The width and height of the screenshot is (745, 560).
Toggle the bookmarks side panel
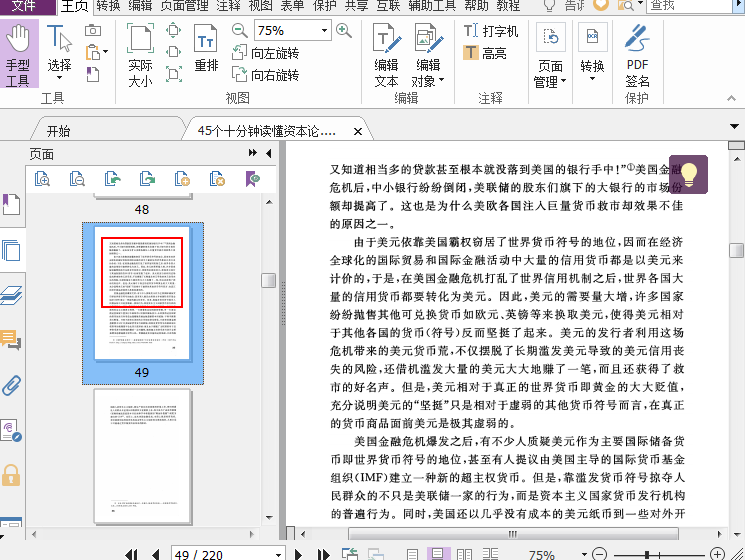point(11,205)
